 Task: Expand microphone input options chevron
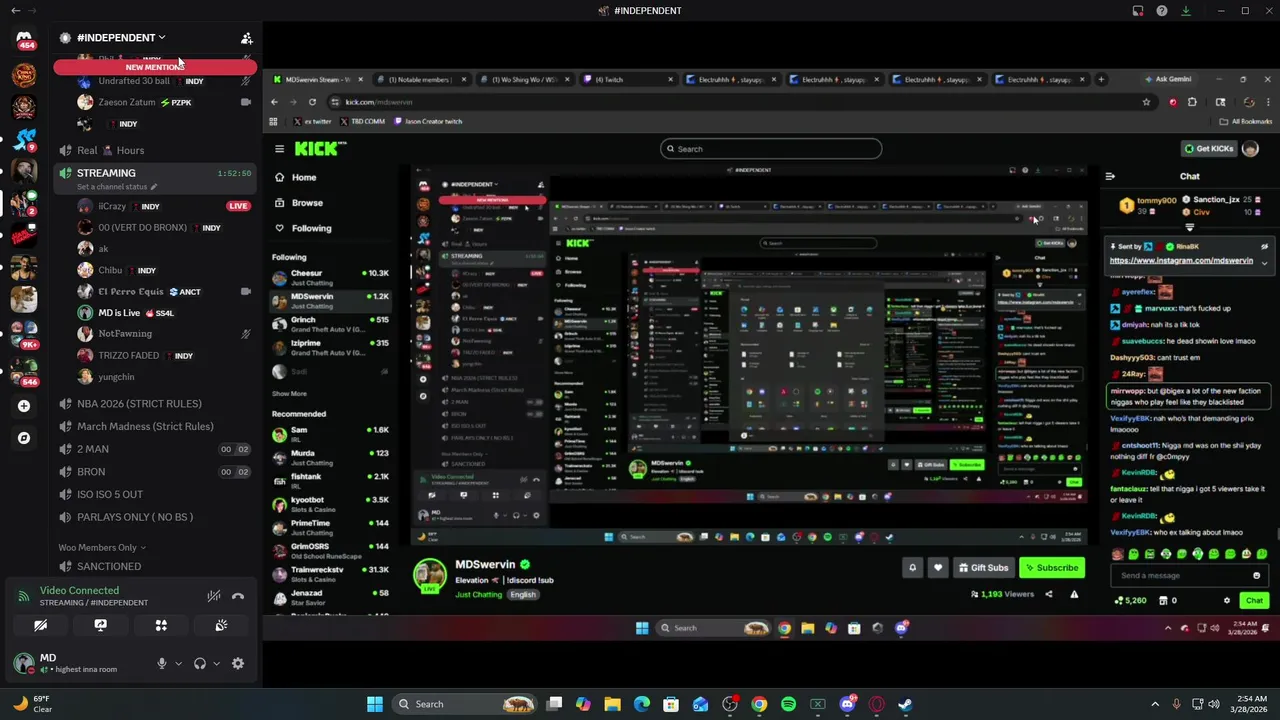[178, 663]
